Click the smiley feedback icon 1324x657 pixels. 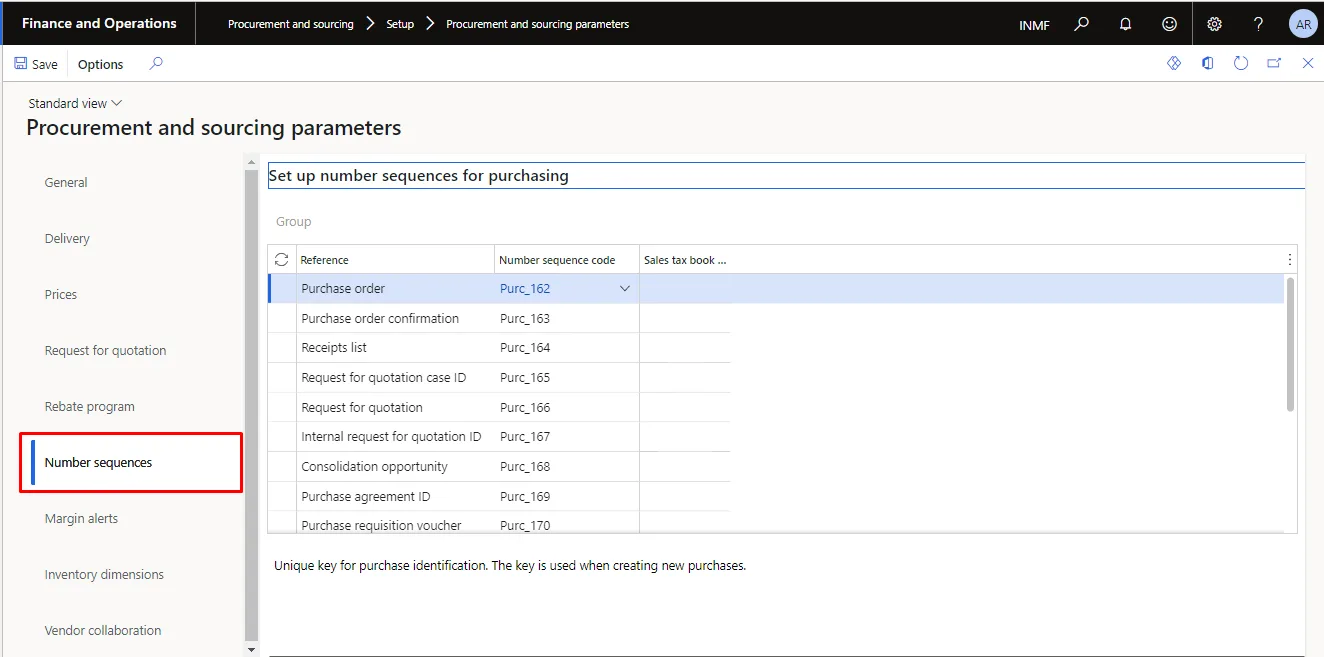(1169, 24)
